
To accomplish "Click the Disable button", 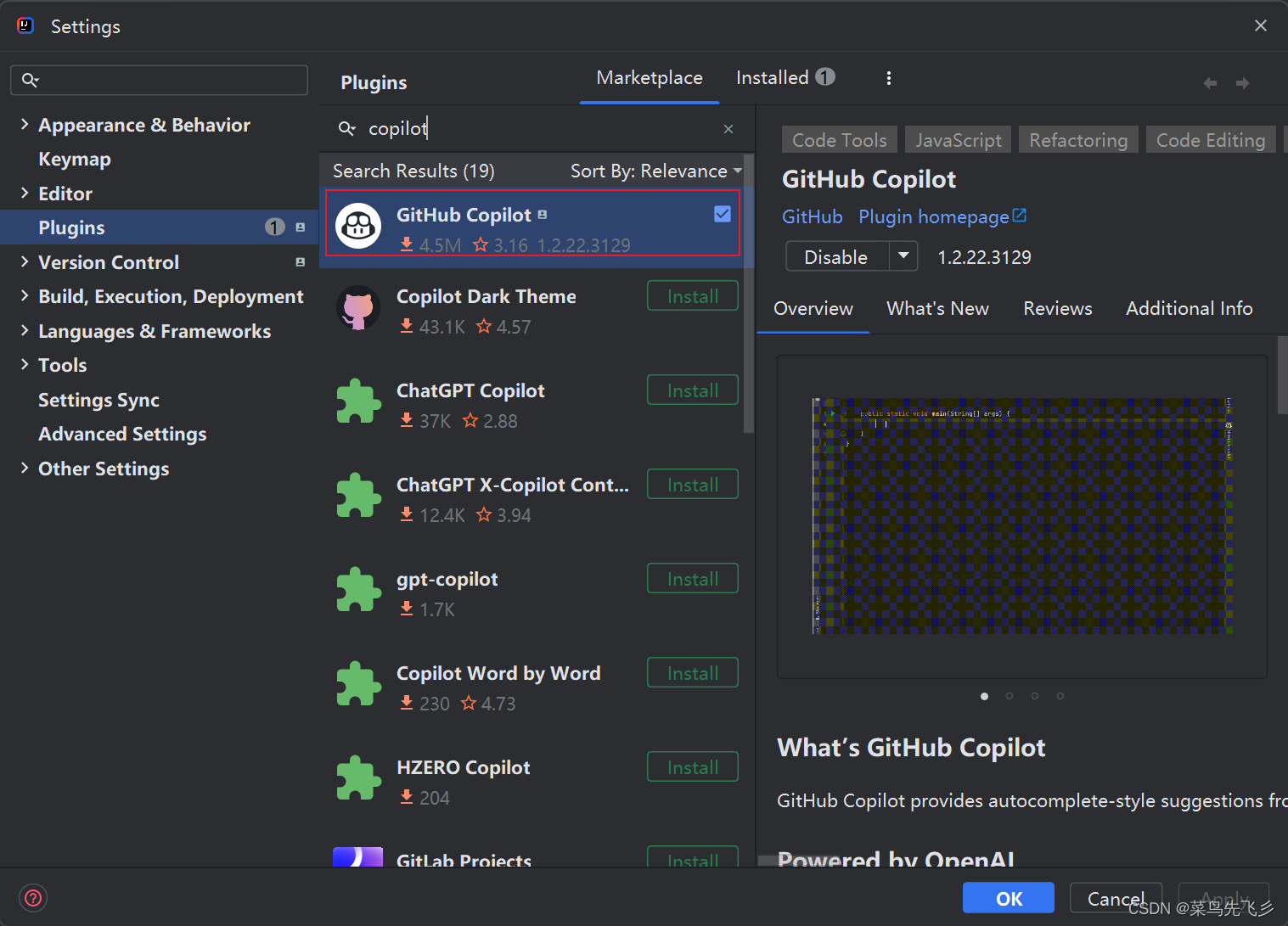I will [x=837, y=256].
